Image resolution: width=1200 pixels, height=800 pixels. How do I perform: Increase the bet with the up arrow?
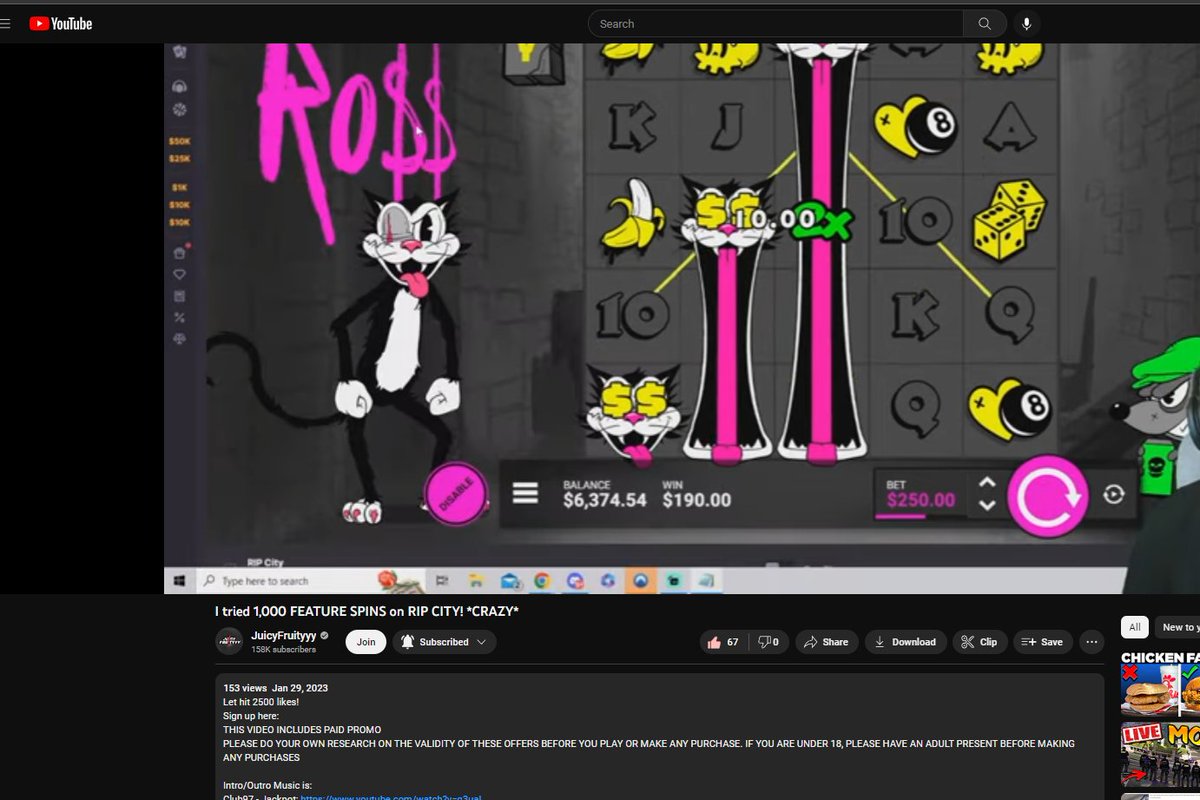pos(987,482)
